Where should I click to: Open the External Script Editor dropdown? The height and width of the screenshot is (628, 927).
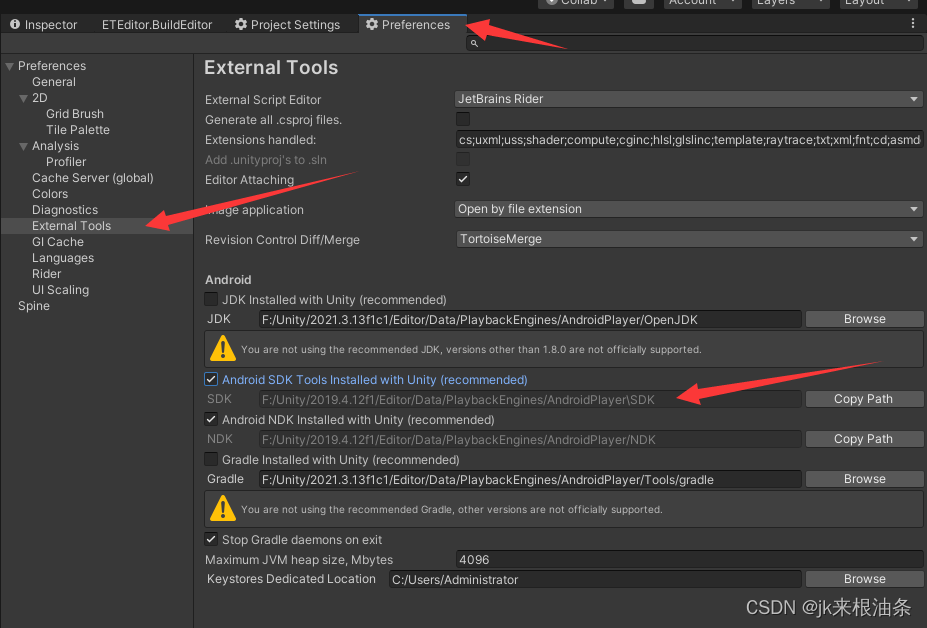point(685,99)
